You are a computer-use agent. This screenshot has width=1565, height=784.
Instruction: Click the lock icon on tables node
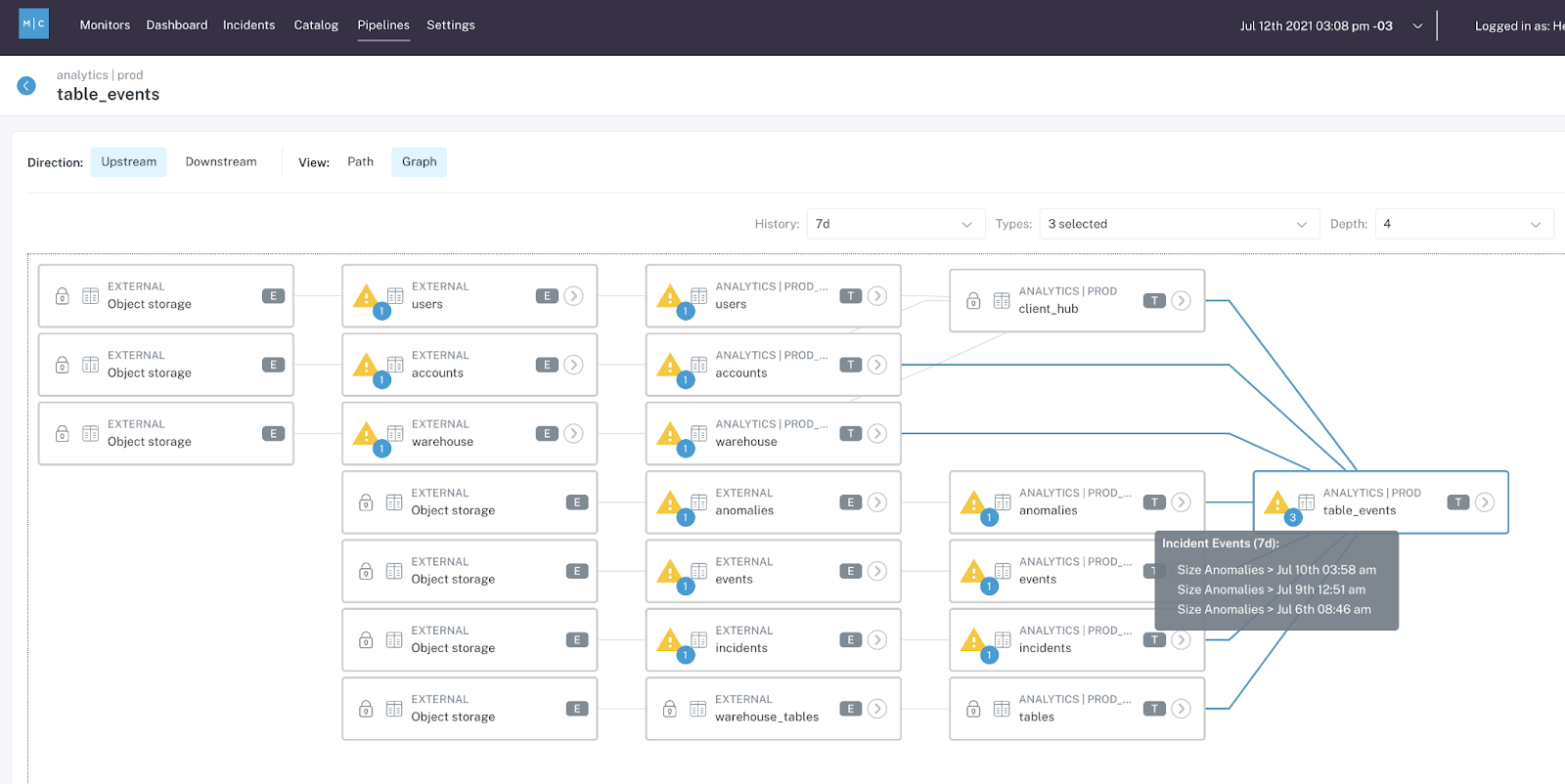tap(973, 709)
